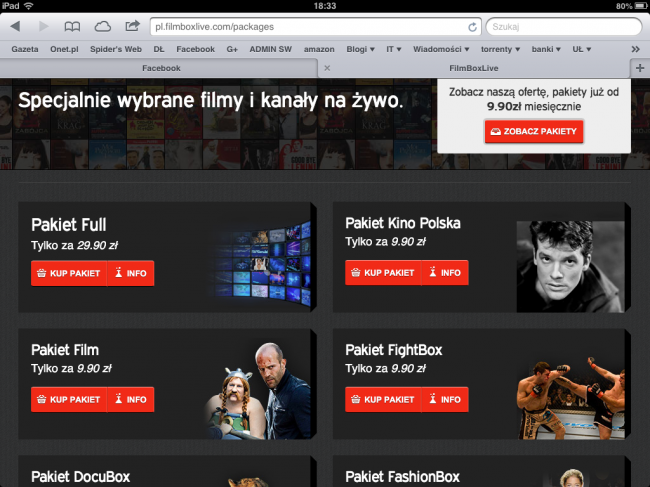
Task: Open iCloud tabs cloud icon
Action: [x=102, y=27]
